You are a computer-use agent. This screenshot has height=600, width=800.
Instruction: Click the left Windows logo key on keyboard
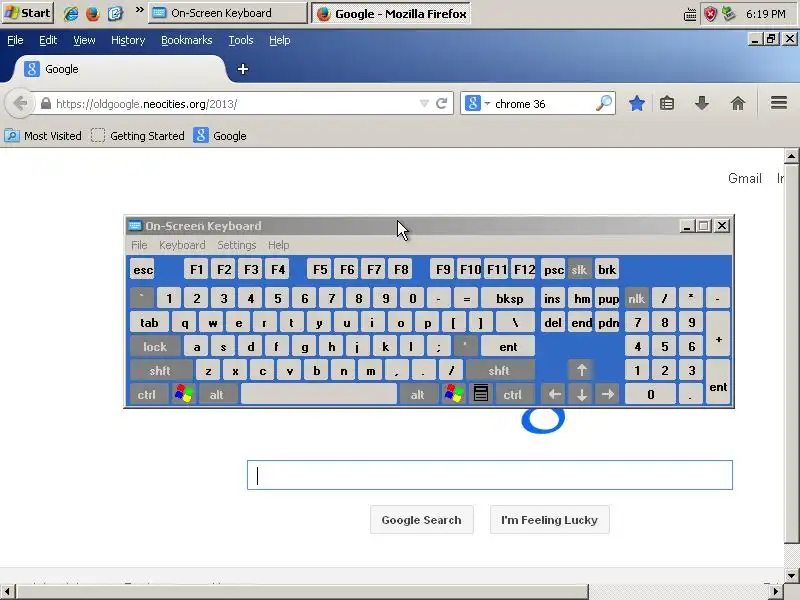[183, 394]
